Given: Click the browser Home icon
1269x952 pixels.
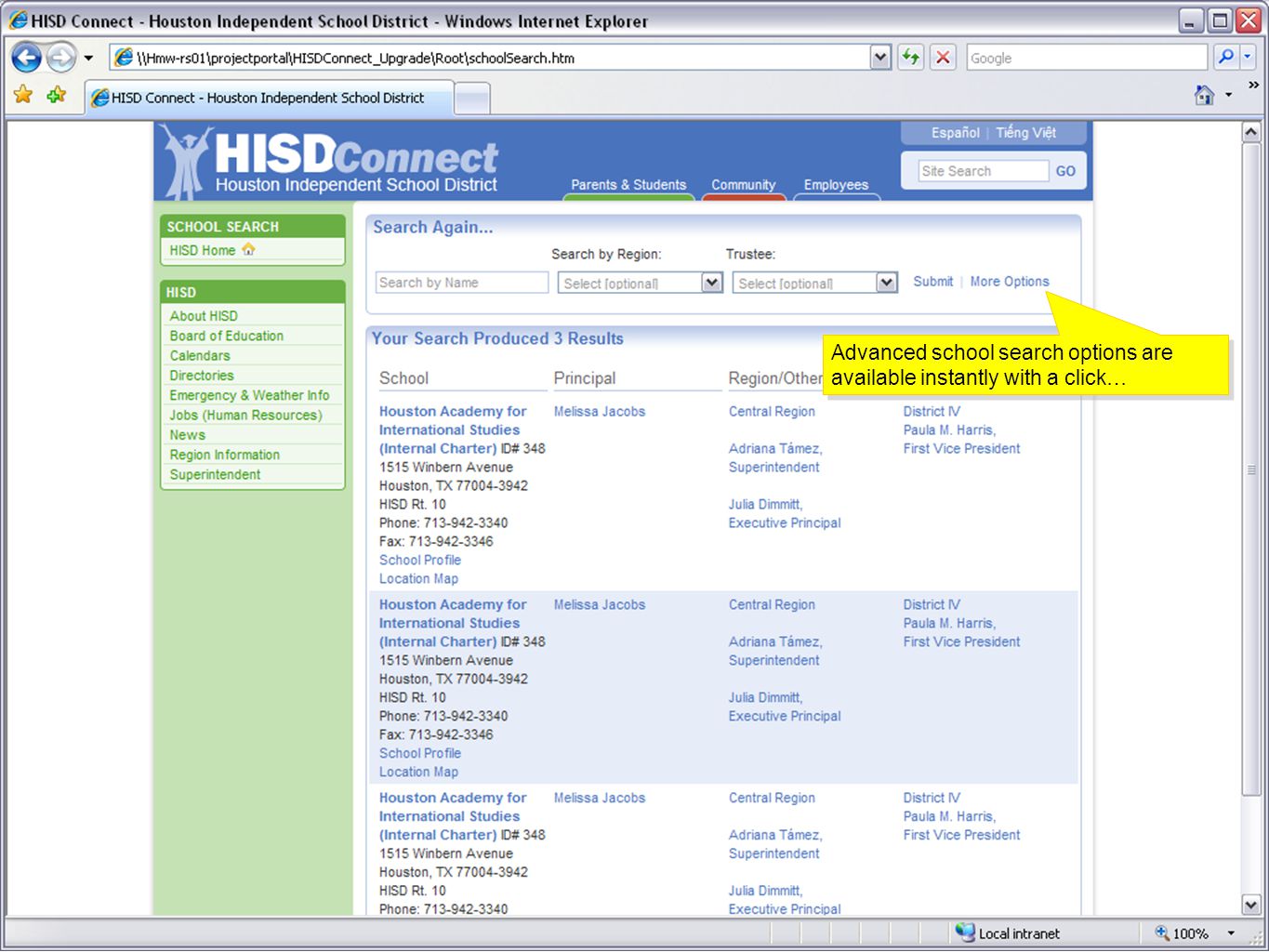Looking at the screenshot, I should click(x=1204, y=95).
